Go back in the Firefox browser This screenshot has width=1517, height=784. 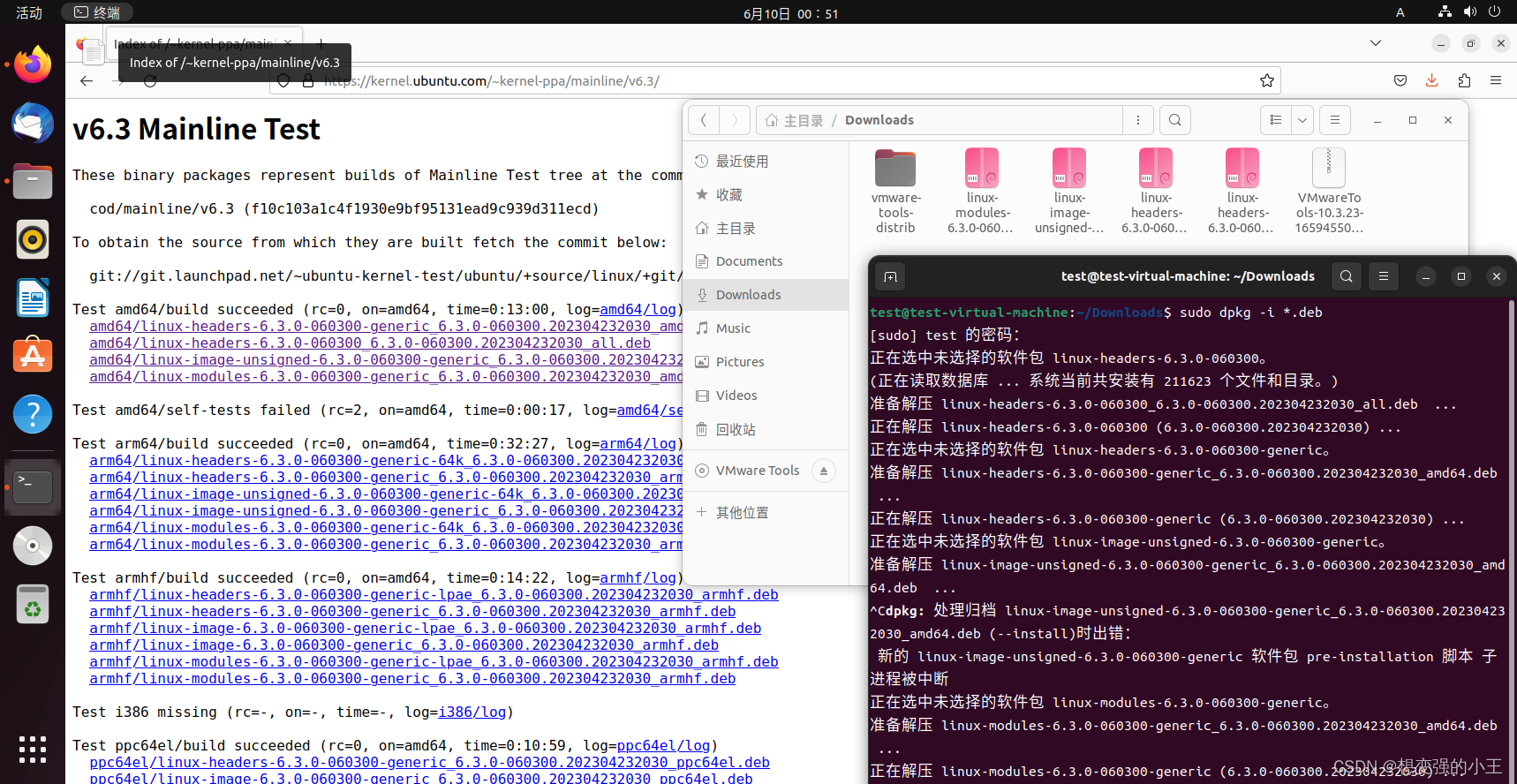(x=87, y=80)
